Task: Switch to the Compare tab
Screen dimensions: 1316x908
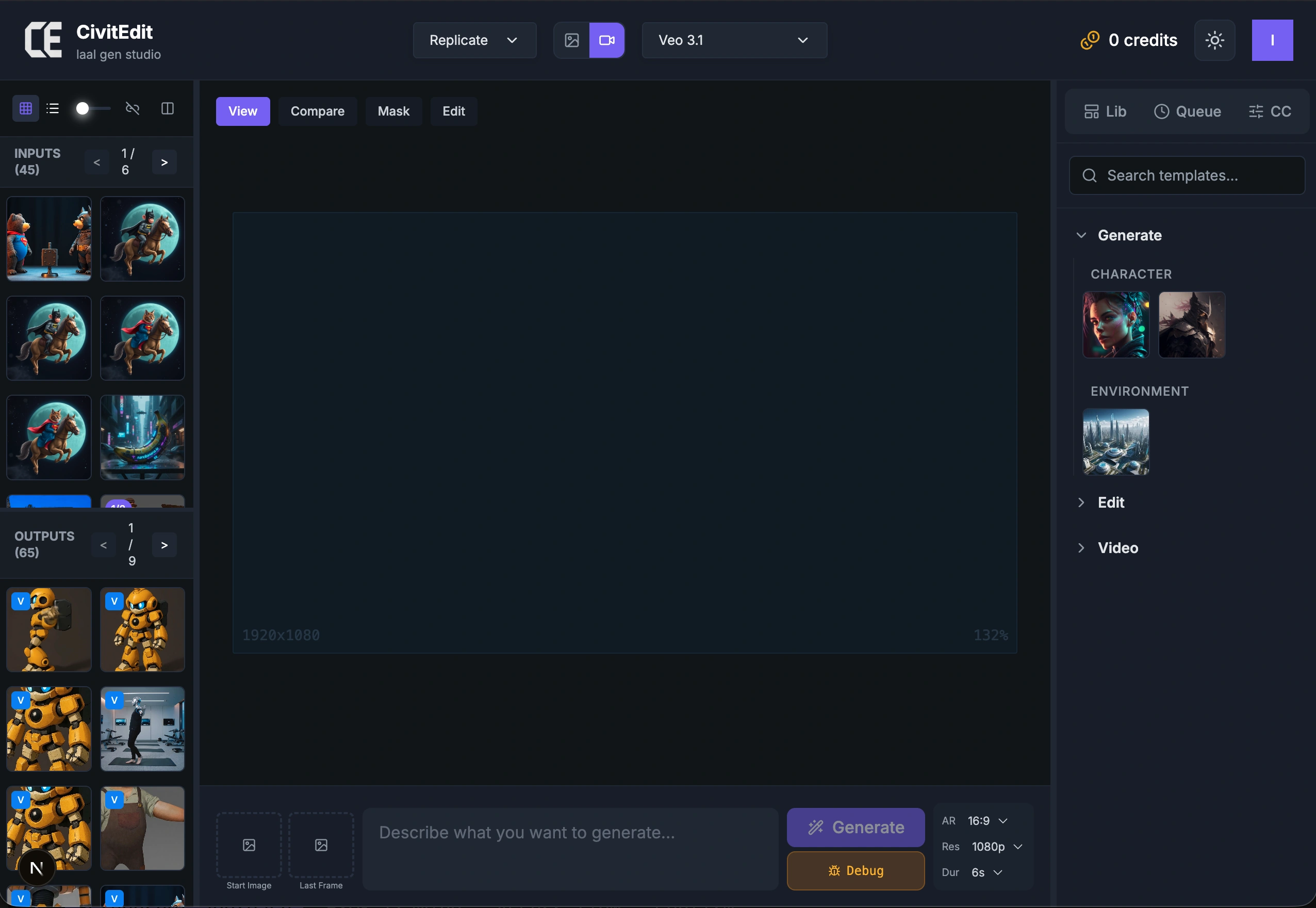Action: click(x=317, y=111)
